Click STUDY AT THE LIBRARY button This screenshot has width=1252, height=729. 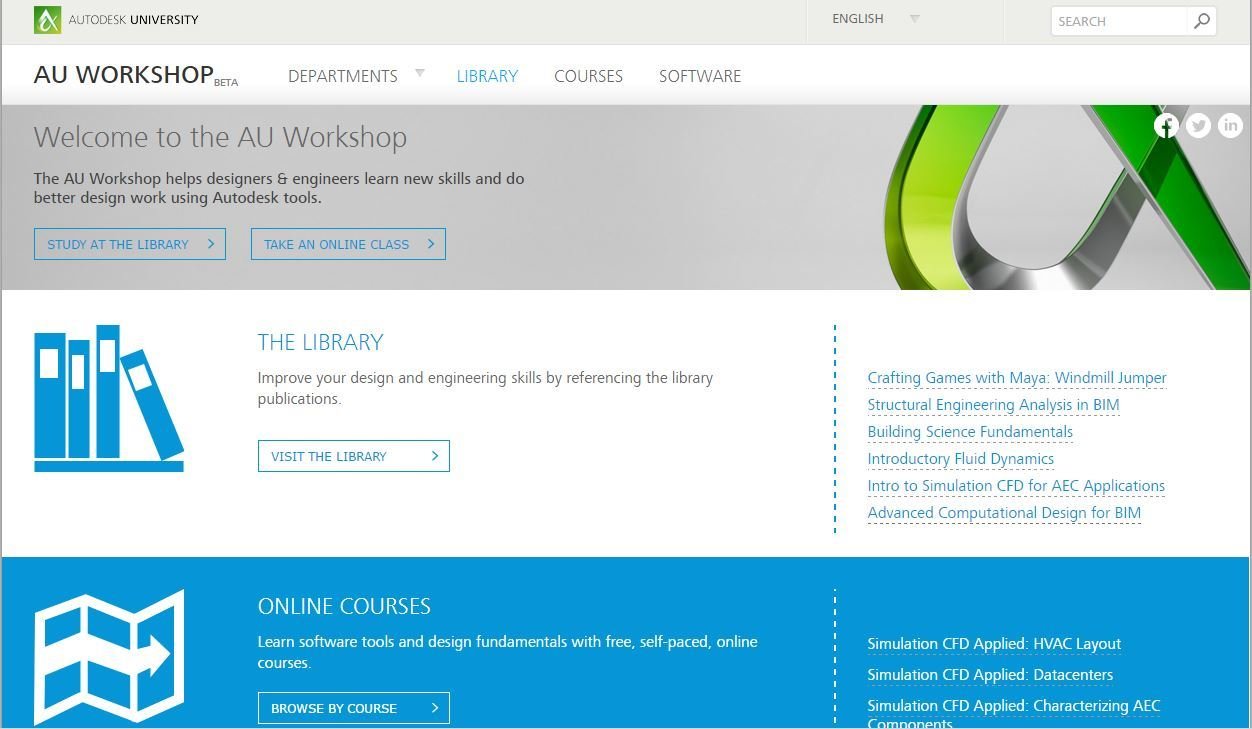130,244
